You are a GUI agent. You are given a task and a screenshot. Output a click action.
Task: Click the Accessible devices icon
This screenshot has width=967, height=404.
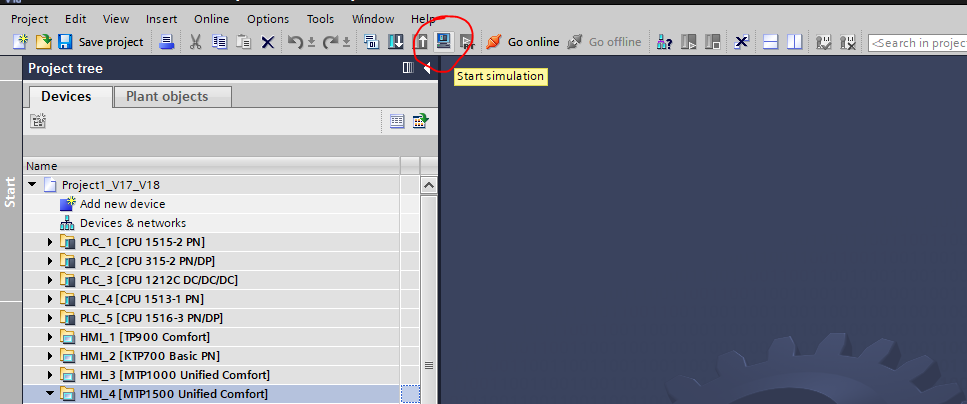click(664, 42)
